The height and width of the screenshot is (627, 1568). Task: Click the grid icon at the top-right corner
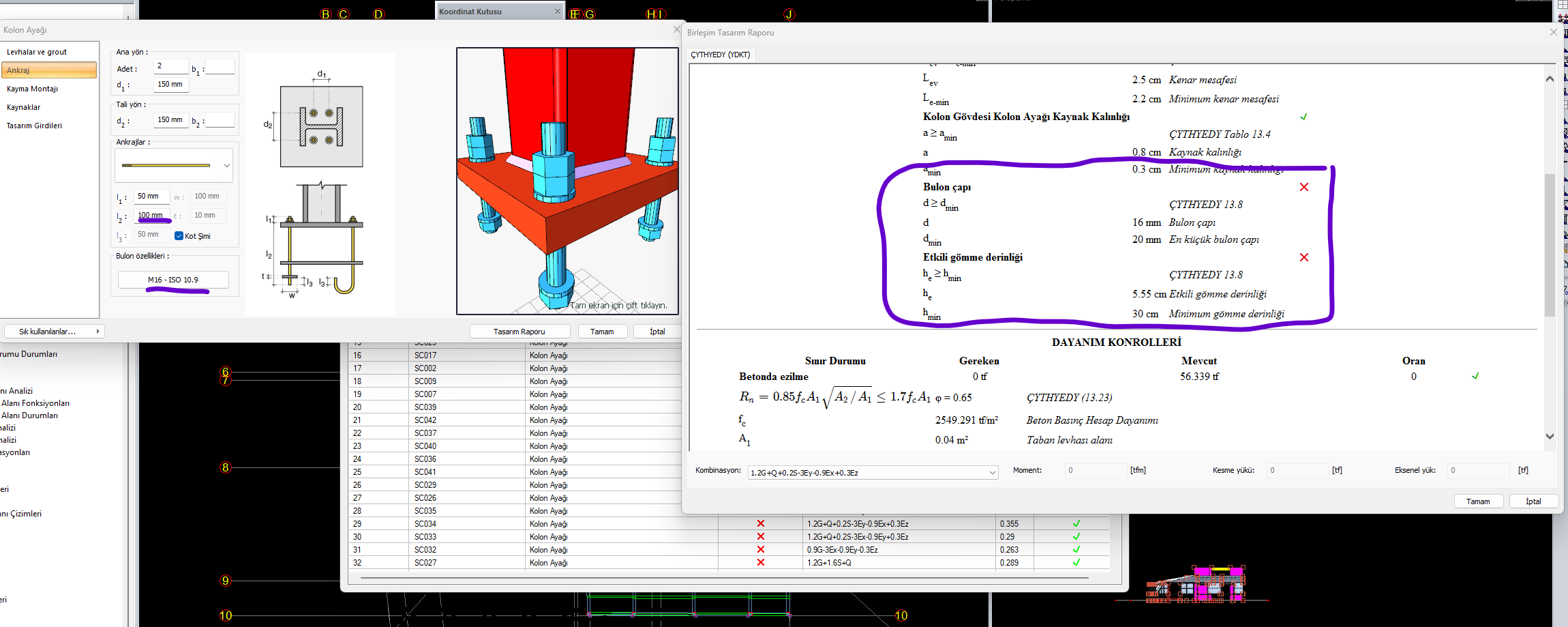[1563, 5]
